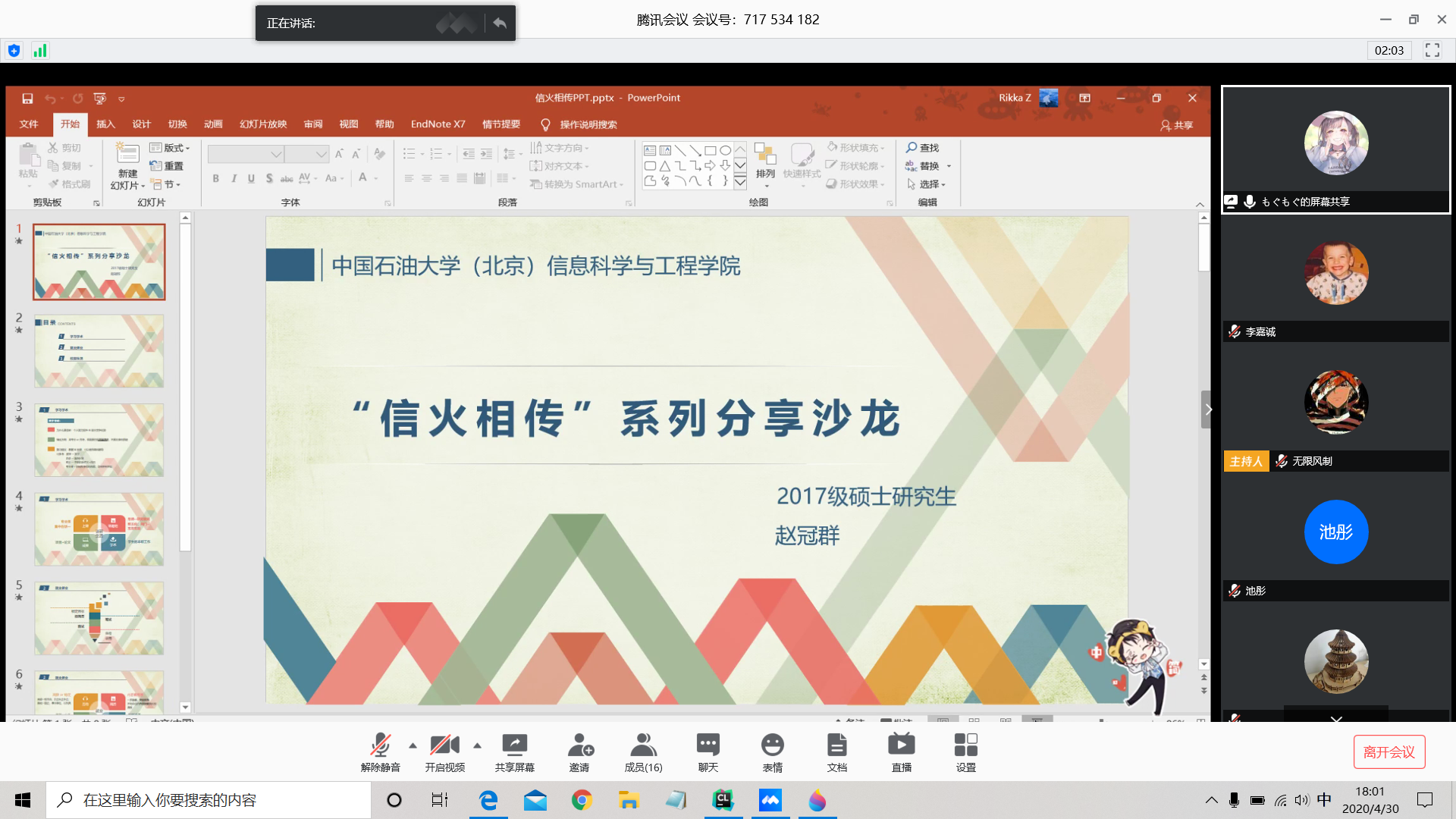Select the 格式刷 (Format Painter) tool
1456x819 pixels.
(67, 184)
